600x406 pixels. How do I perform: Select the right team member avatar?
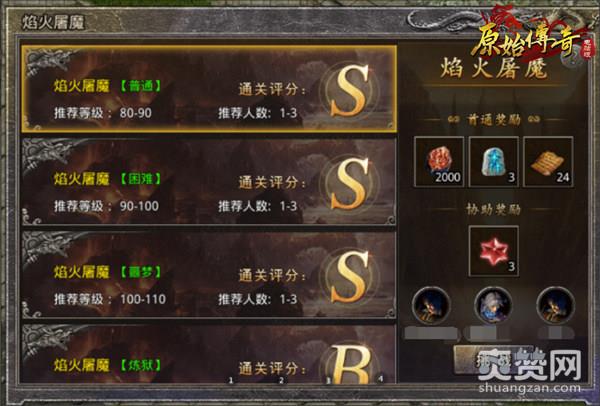tap(556, 305)
